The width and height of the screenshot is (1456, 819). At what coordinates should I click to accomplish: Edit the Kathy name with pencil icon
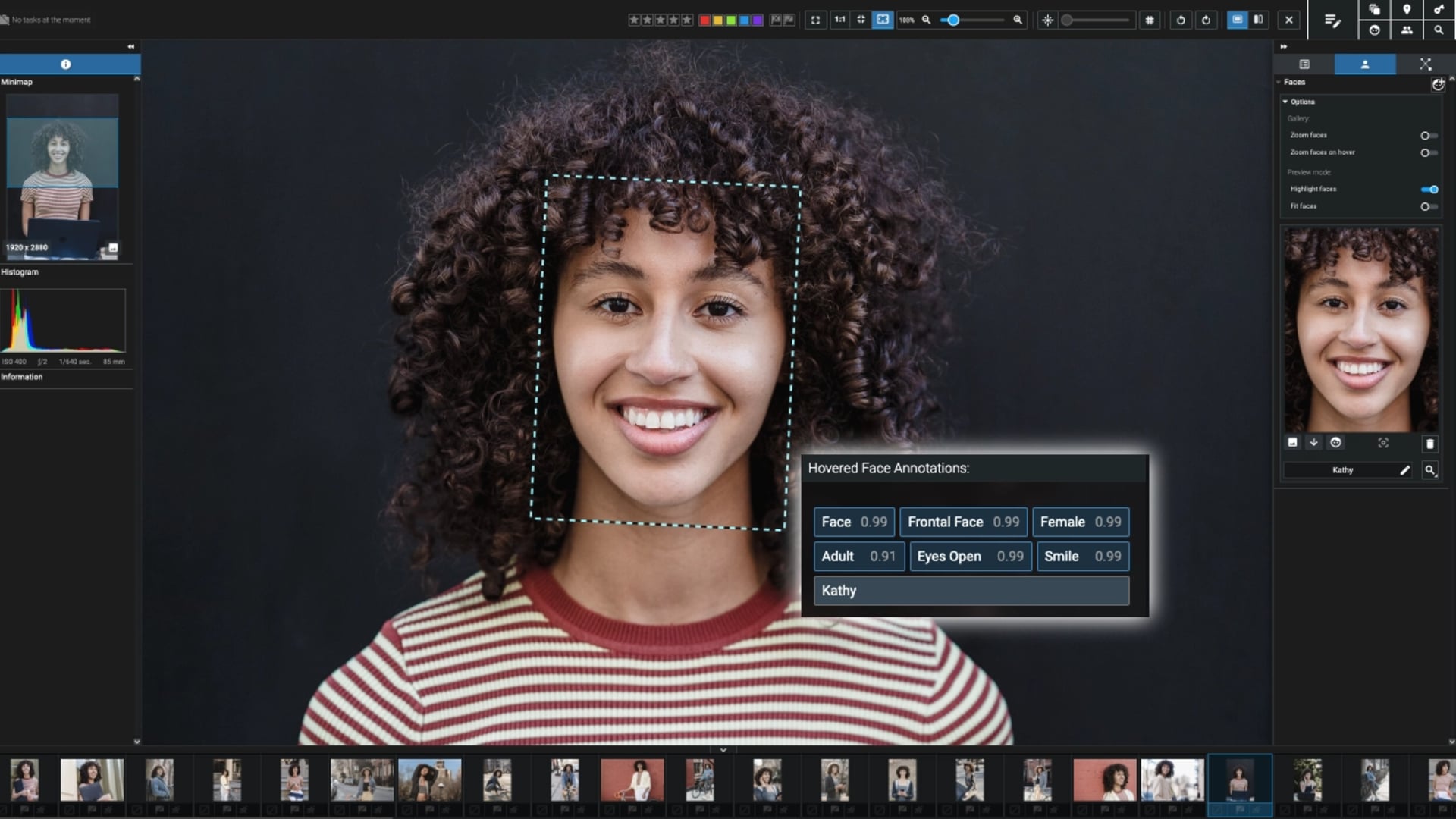pyautogui.click(x=1404, y=470)
